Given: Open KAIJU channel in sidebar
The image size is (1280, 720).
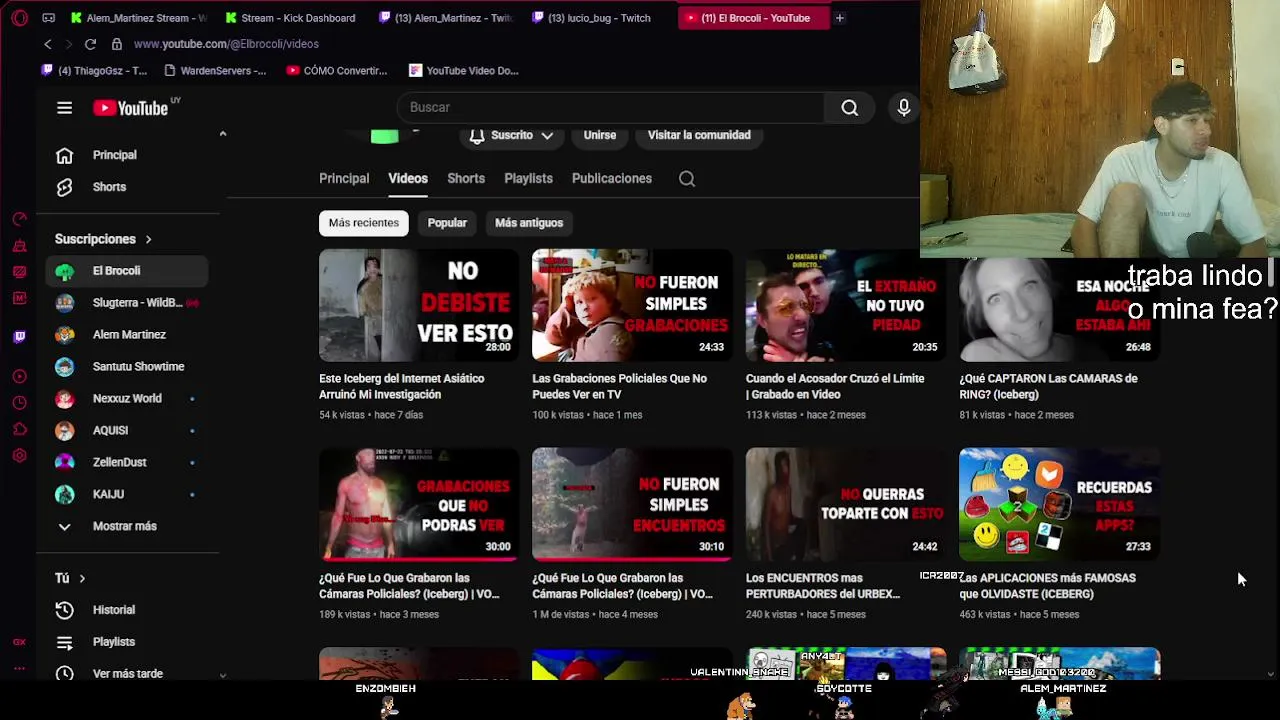Looking at the screenshot, I should point(126,494).
